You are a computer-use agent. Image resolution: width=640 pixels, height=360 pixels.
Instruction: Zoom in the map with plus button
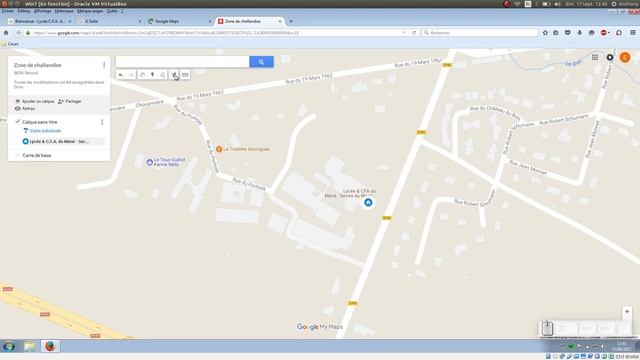point(627,312)
